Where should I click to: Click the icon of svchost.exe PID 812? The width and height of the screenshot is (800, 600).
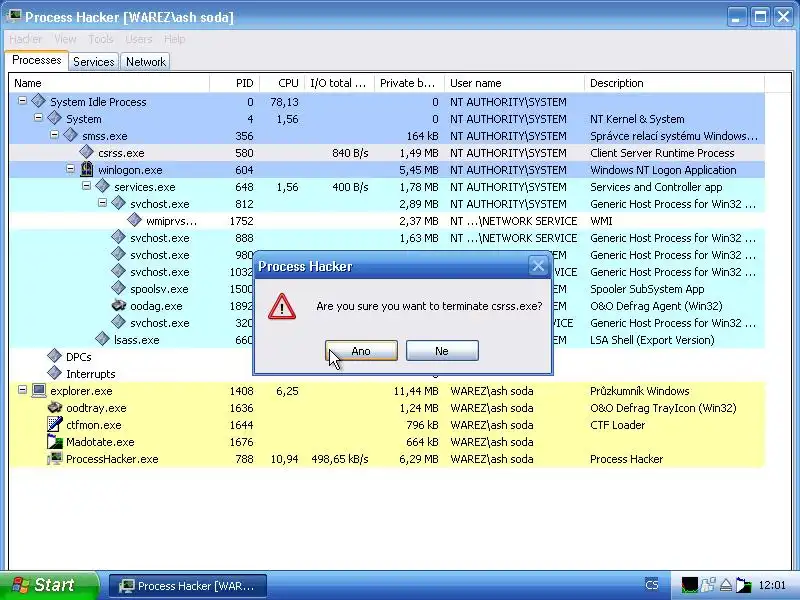(118, 203)
